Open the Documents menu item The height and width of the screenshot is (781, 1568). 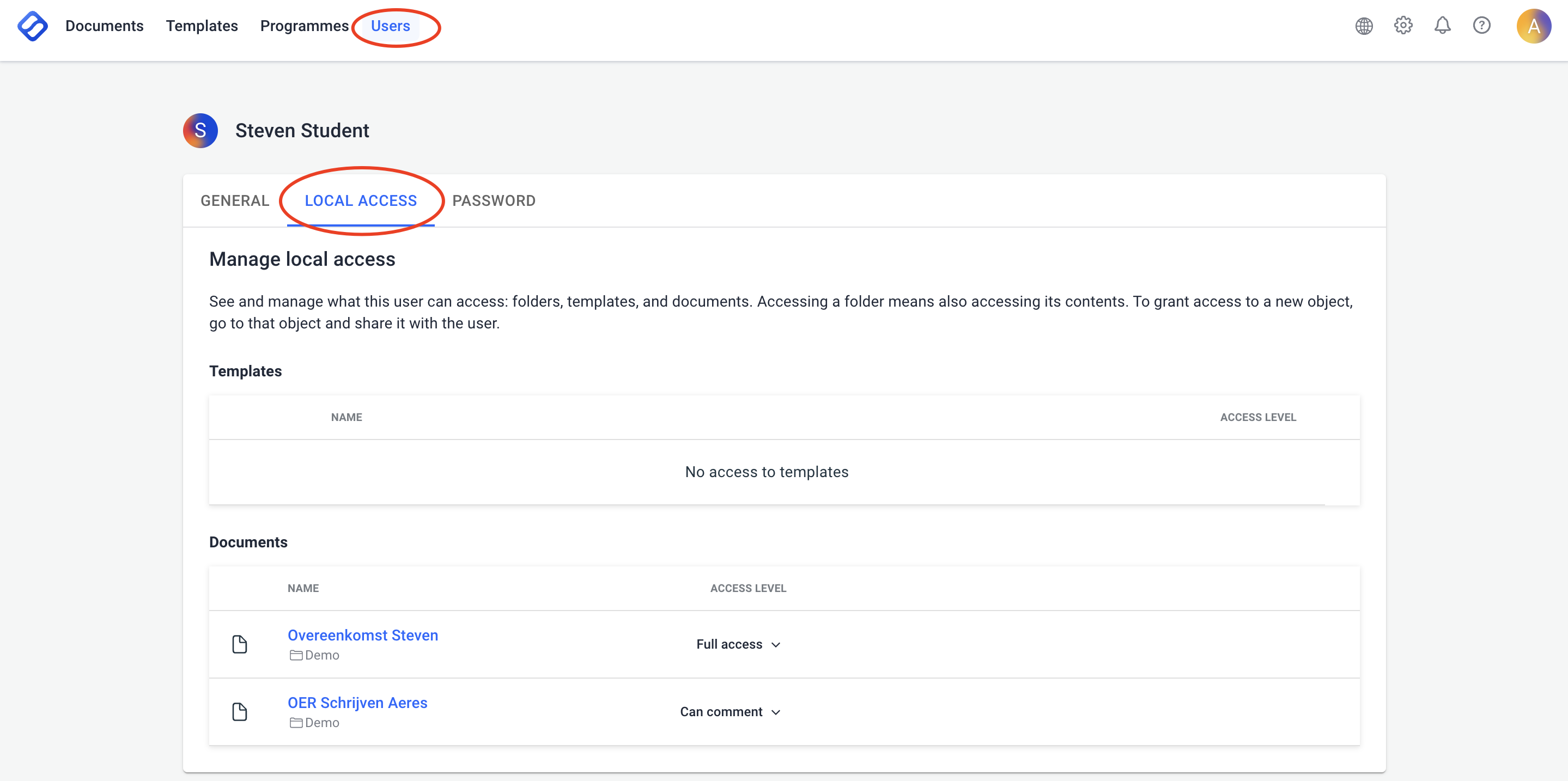(104, 26)
